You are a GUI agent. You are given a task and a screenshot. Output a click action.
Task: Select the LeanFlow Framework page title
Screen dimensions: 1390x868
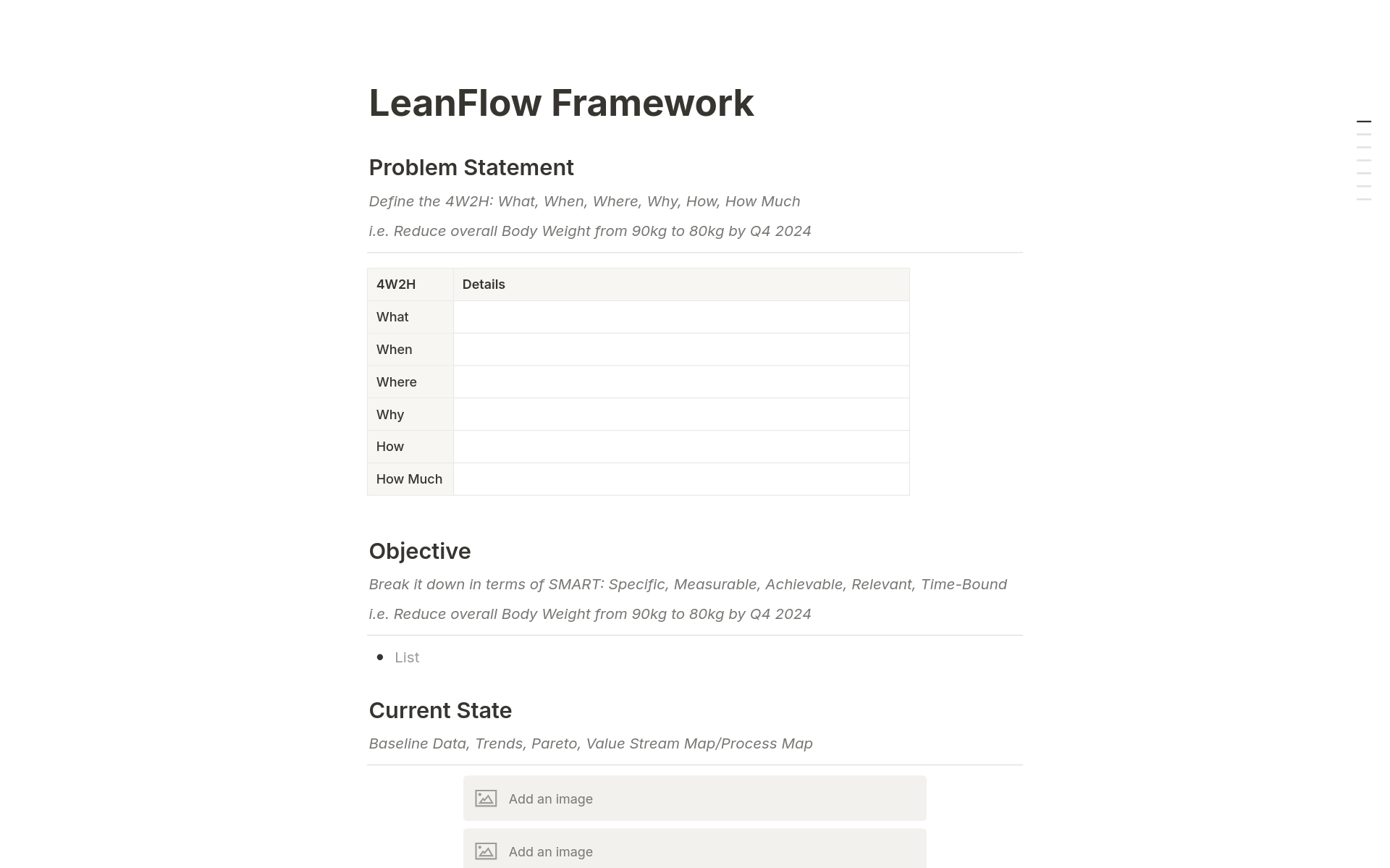[561, 103]
